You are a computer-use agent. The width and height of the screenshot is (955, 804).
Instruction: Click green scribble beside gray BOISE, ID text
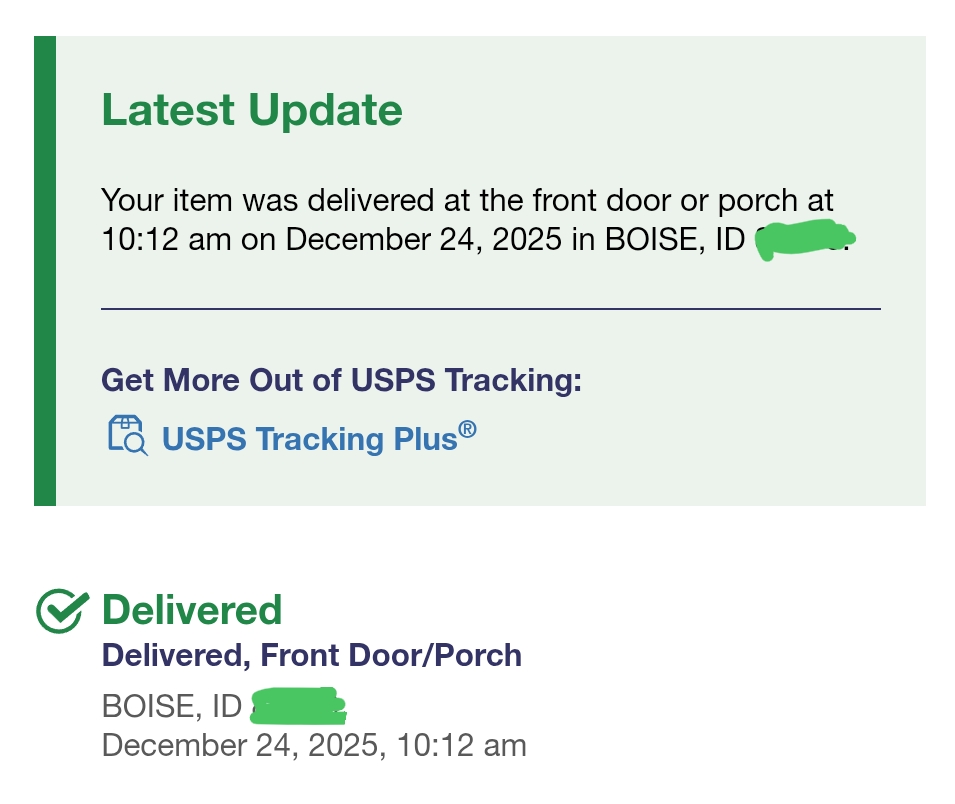click(298, 706)
